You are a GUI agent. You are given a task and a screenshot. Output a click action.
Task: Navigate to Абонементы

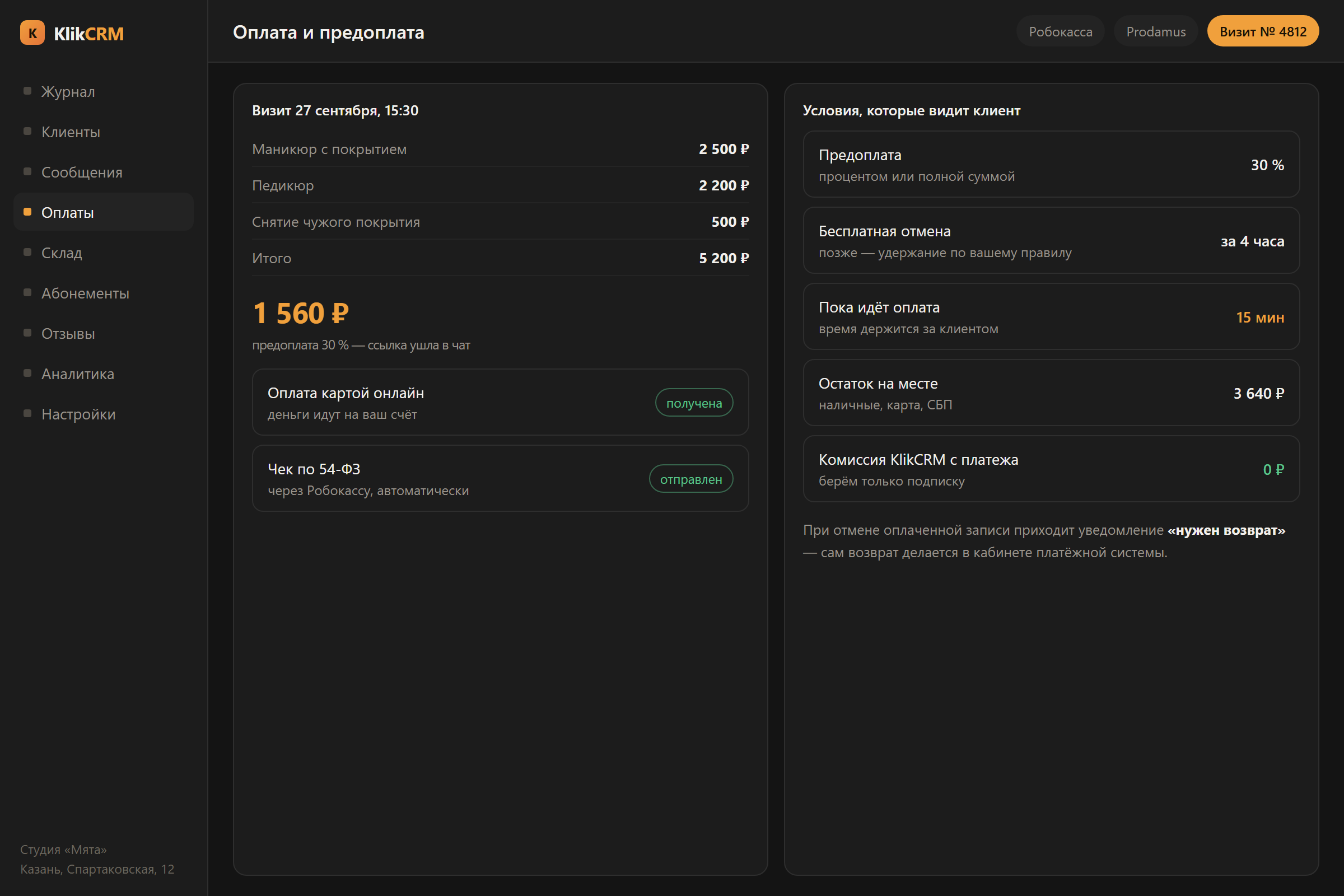click(x=104, y=293)
